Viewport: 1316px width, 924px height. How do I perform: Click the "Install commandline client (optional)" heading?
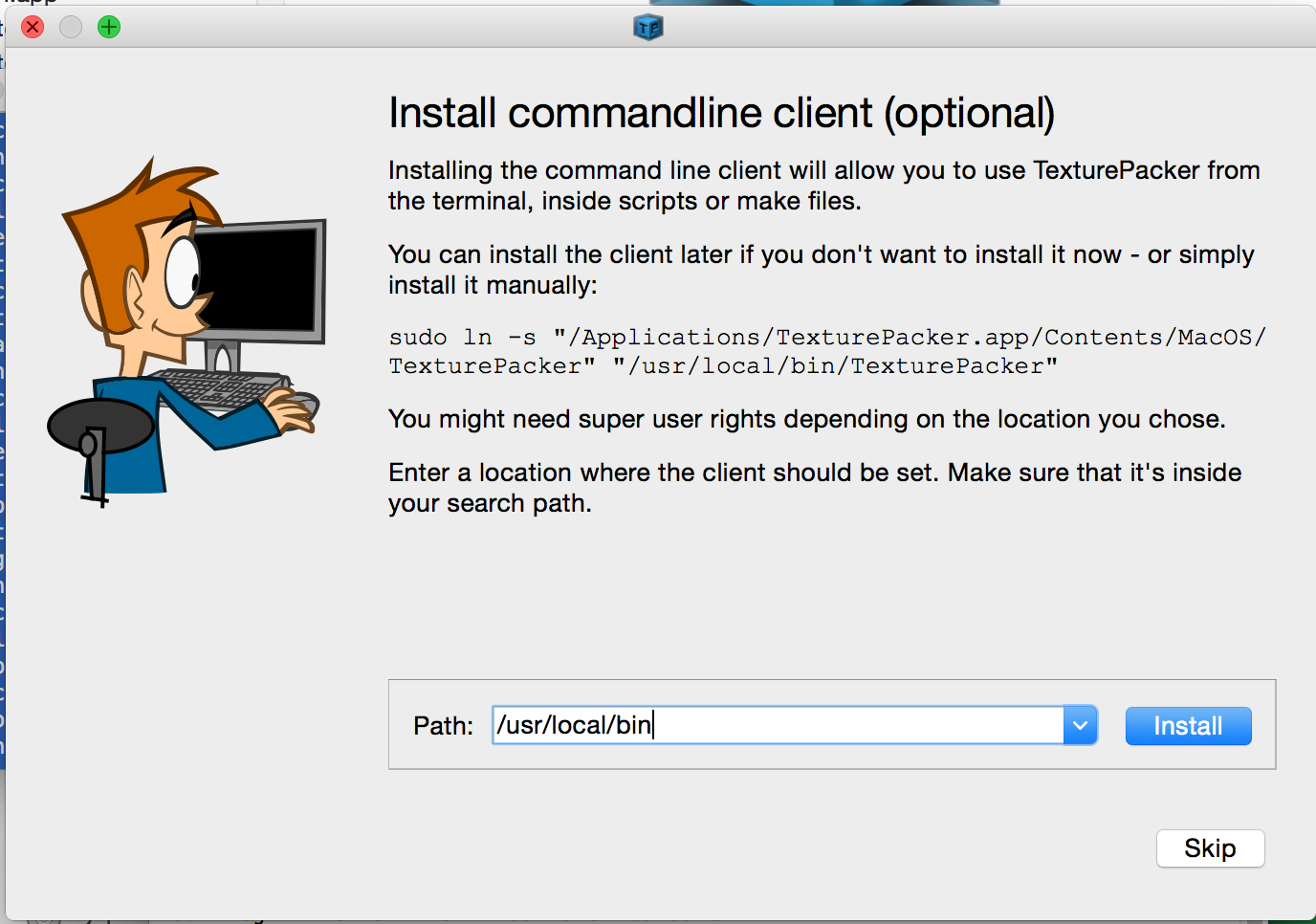click(x=721, y=114)
